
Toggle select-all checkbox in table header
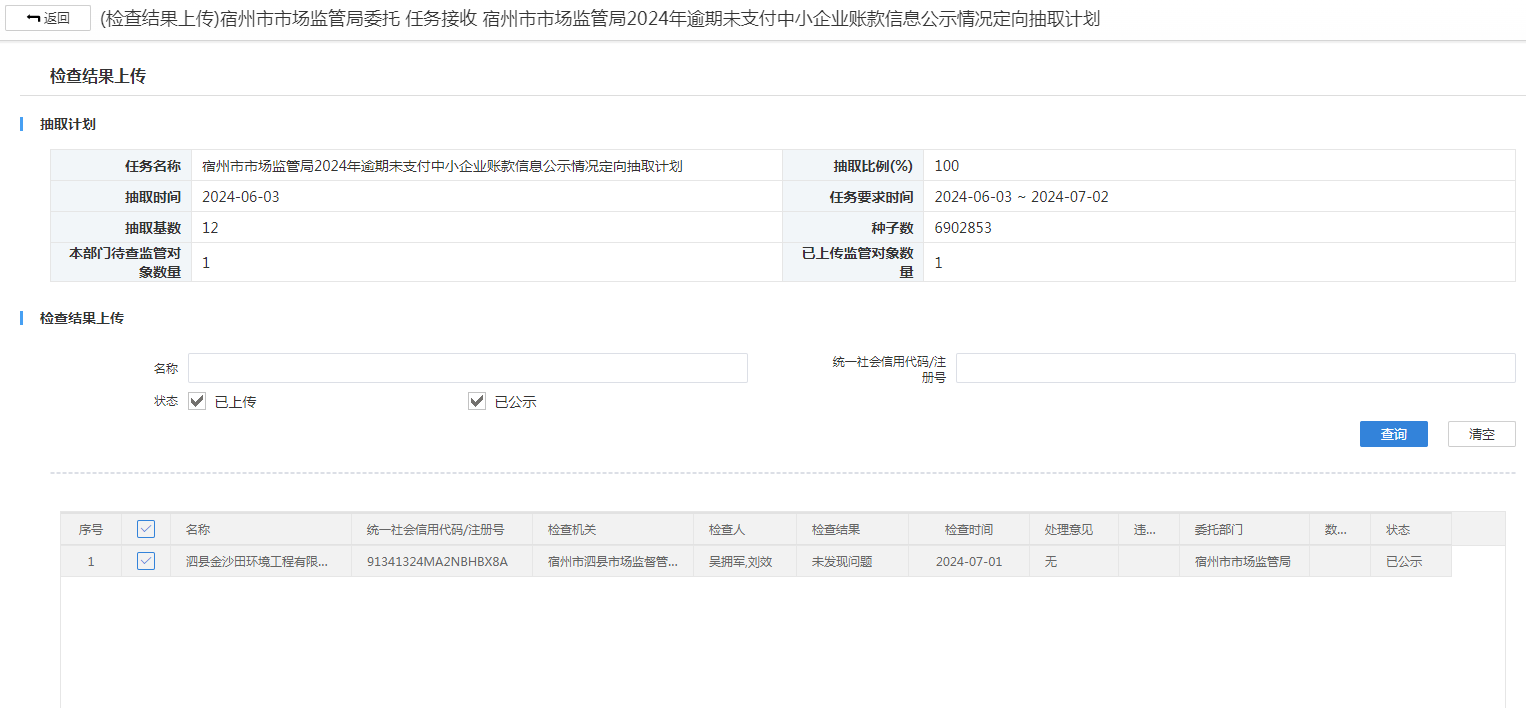(146, 529)
